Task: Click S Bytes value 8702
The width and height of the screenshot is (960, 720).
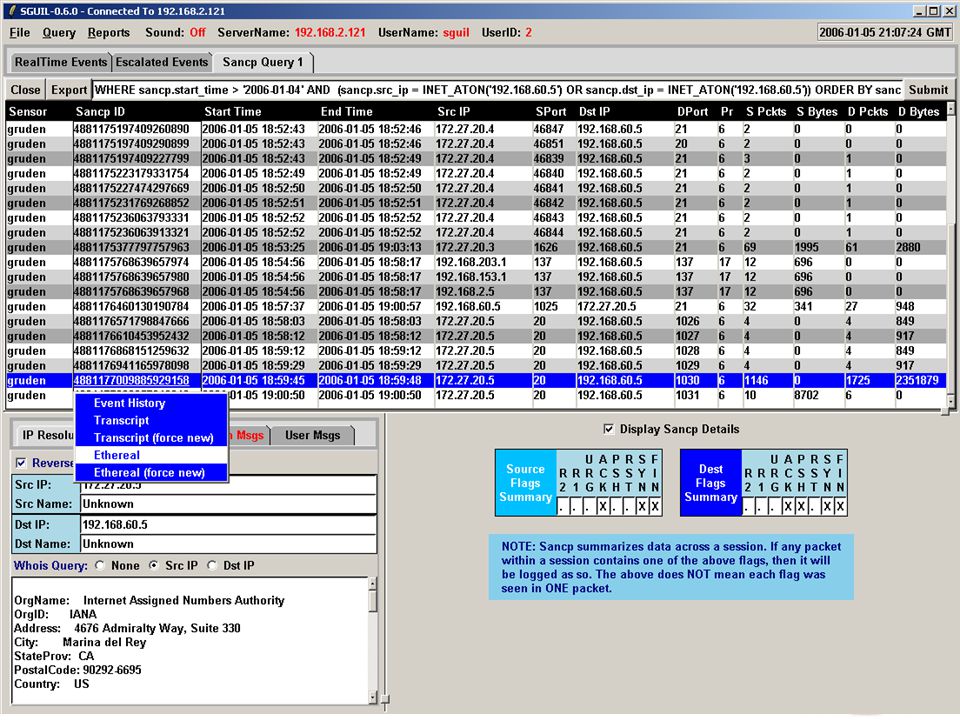Action: point(806,395)
